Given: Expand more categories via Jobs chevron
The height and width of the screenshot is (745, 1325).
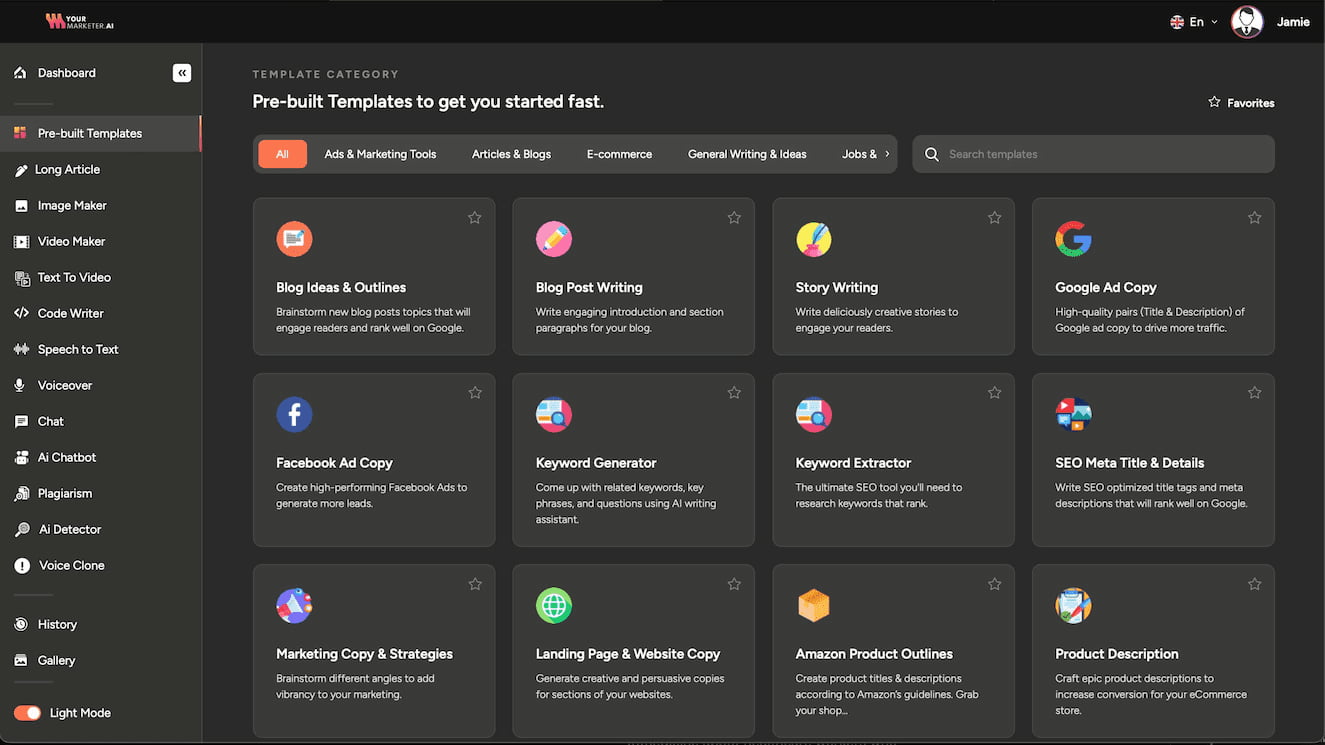Looking at the screenshot, I should [884, 154].
